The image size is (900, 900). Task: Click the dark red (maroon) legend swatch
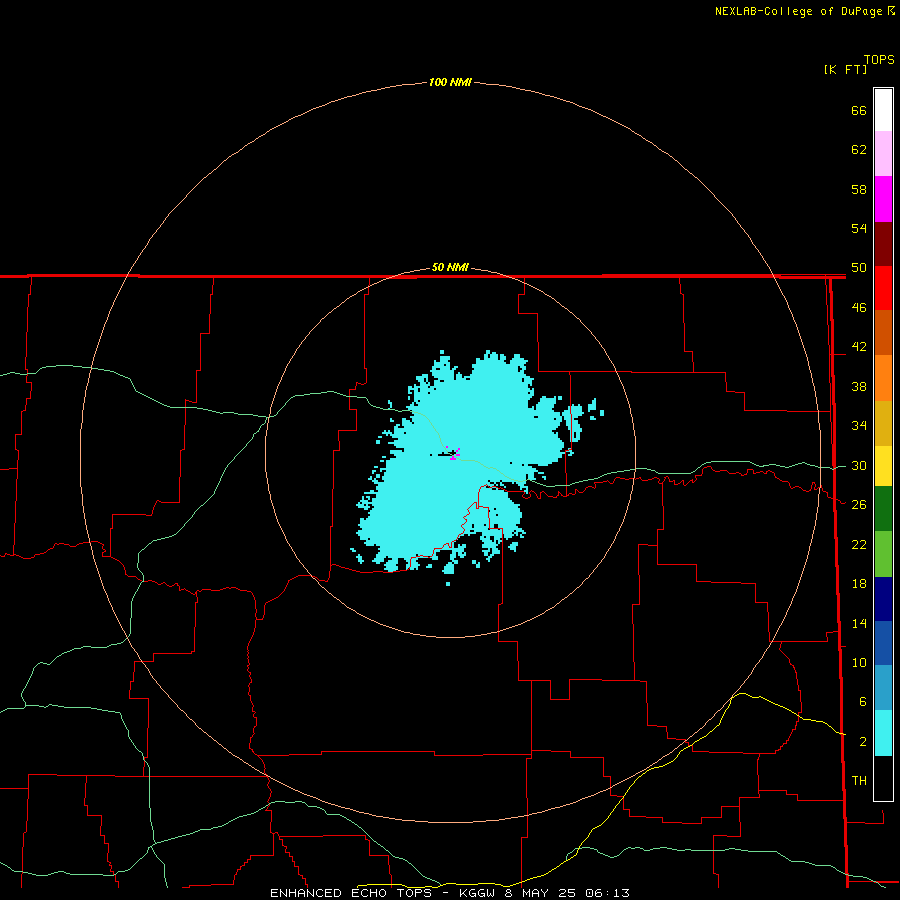pyautogui.click(x=883, y=243)
